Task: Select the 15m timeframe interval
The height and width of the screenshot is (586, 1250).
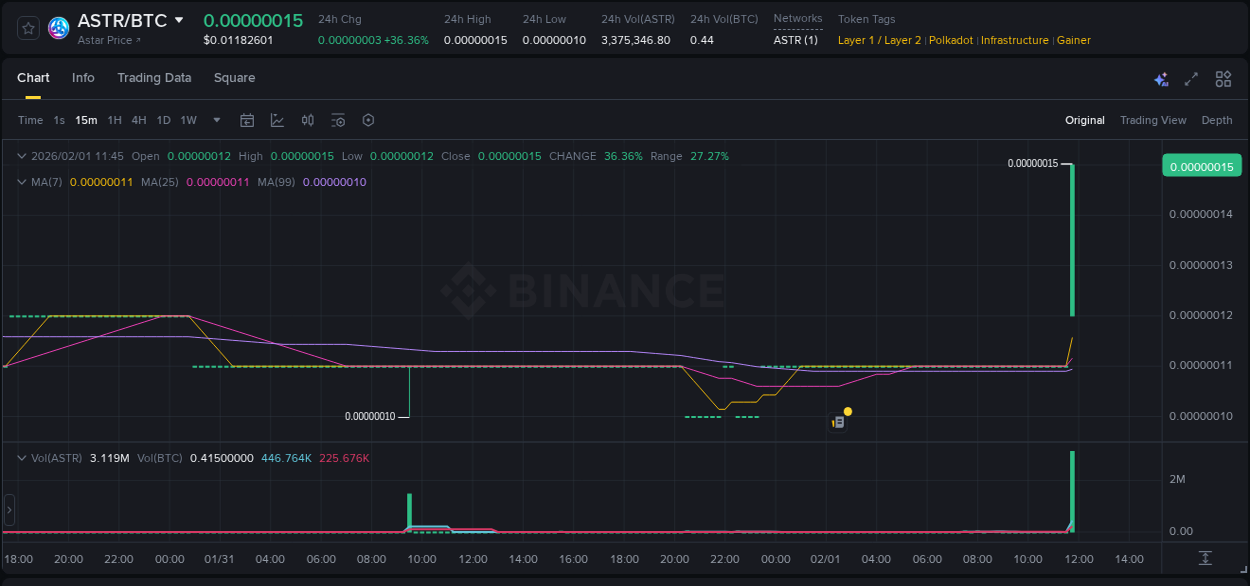Action: (x=86, y=119)
